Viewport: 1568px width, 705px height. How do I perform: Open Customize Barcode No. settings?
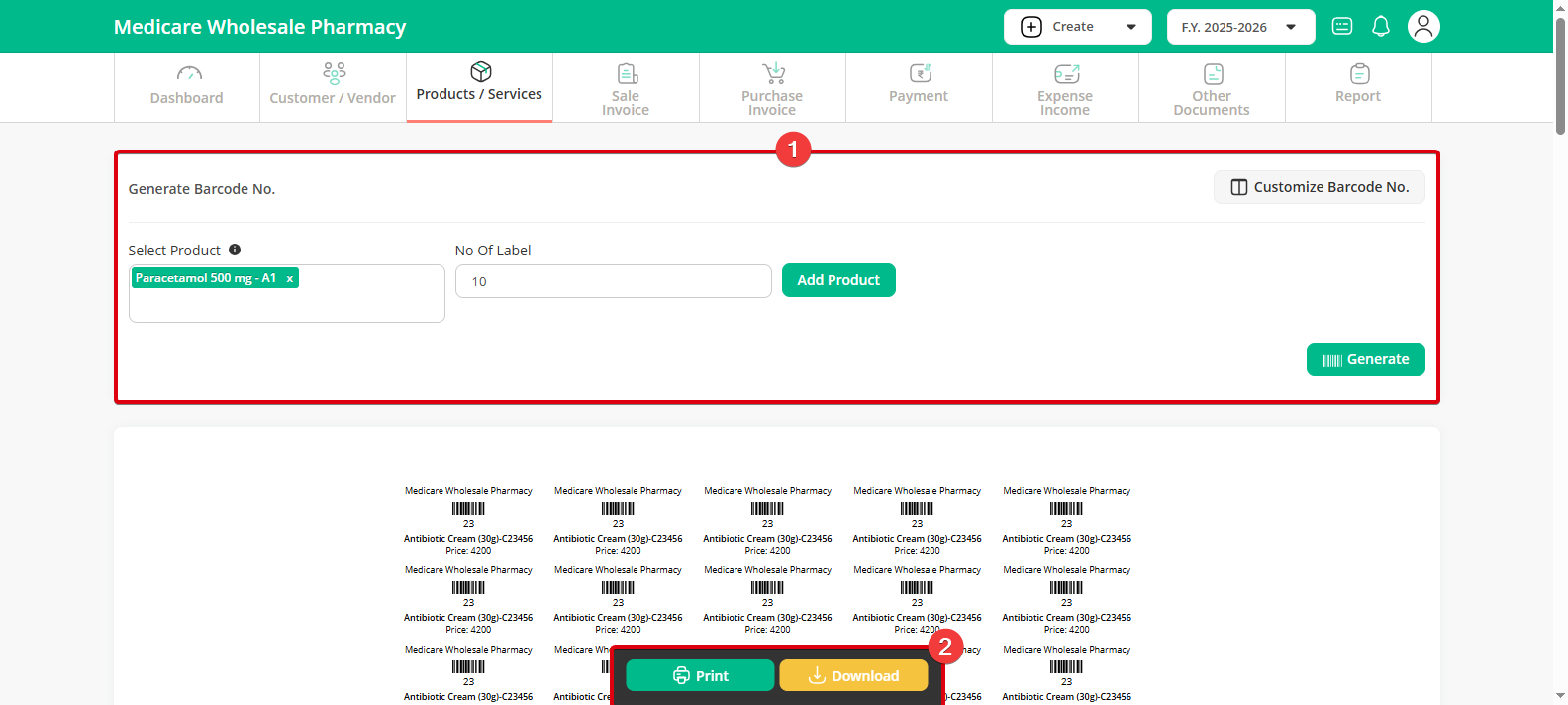tap(1319, 187)
